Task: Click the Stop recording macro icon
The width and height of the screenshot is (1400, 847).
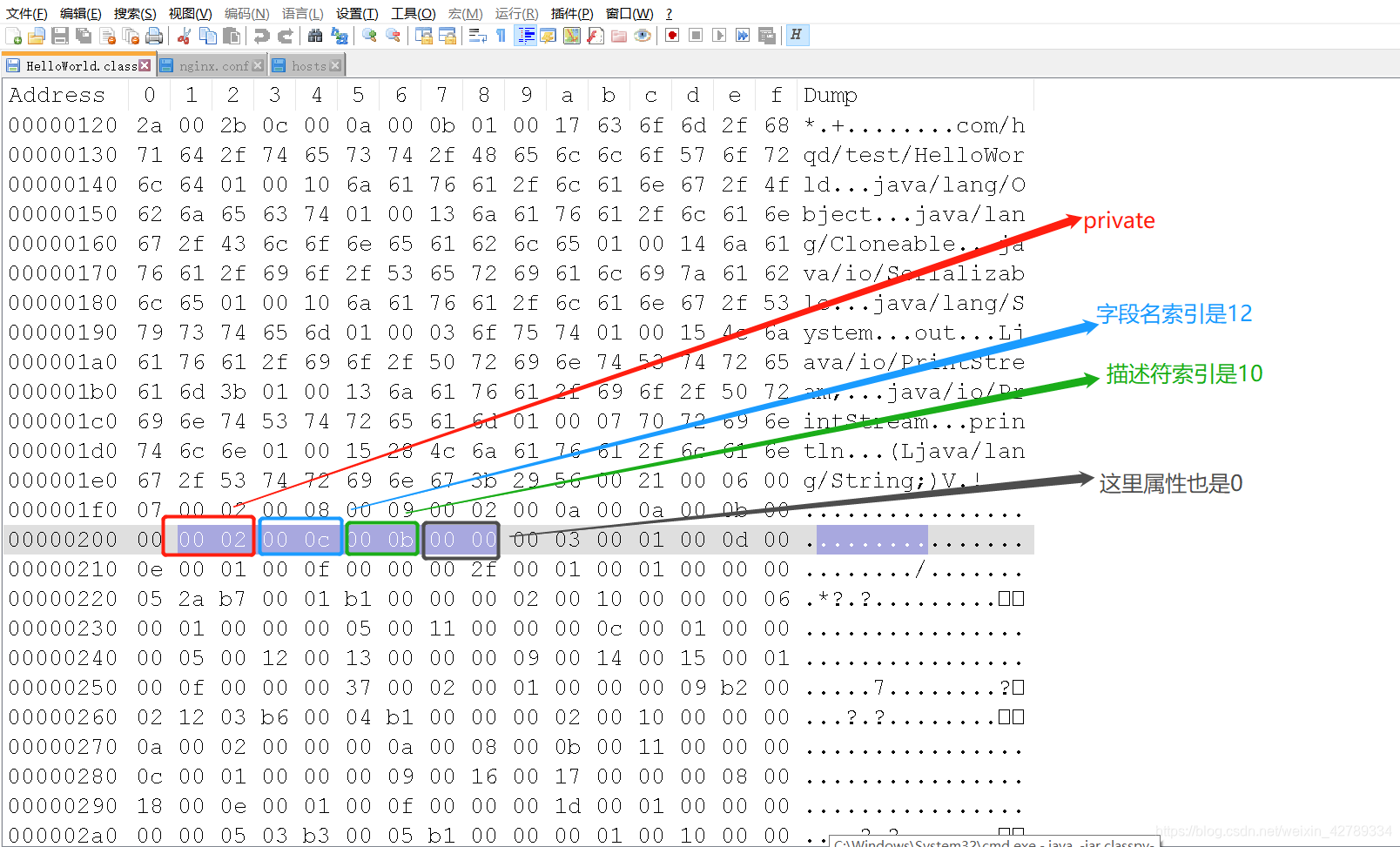Action: (x=696, y=36)
